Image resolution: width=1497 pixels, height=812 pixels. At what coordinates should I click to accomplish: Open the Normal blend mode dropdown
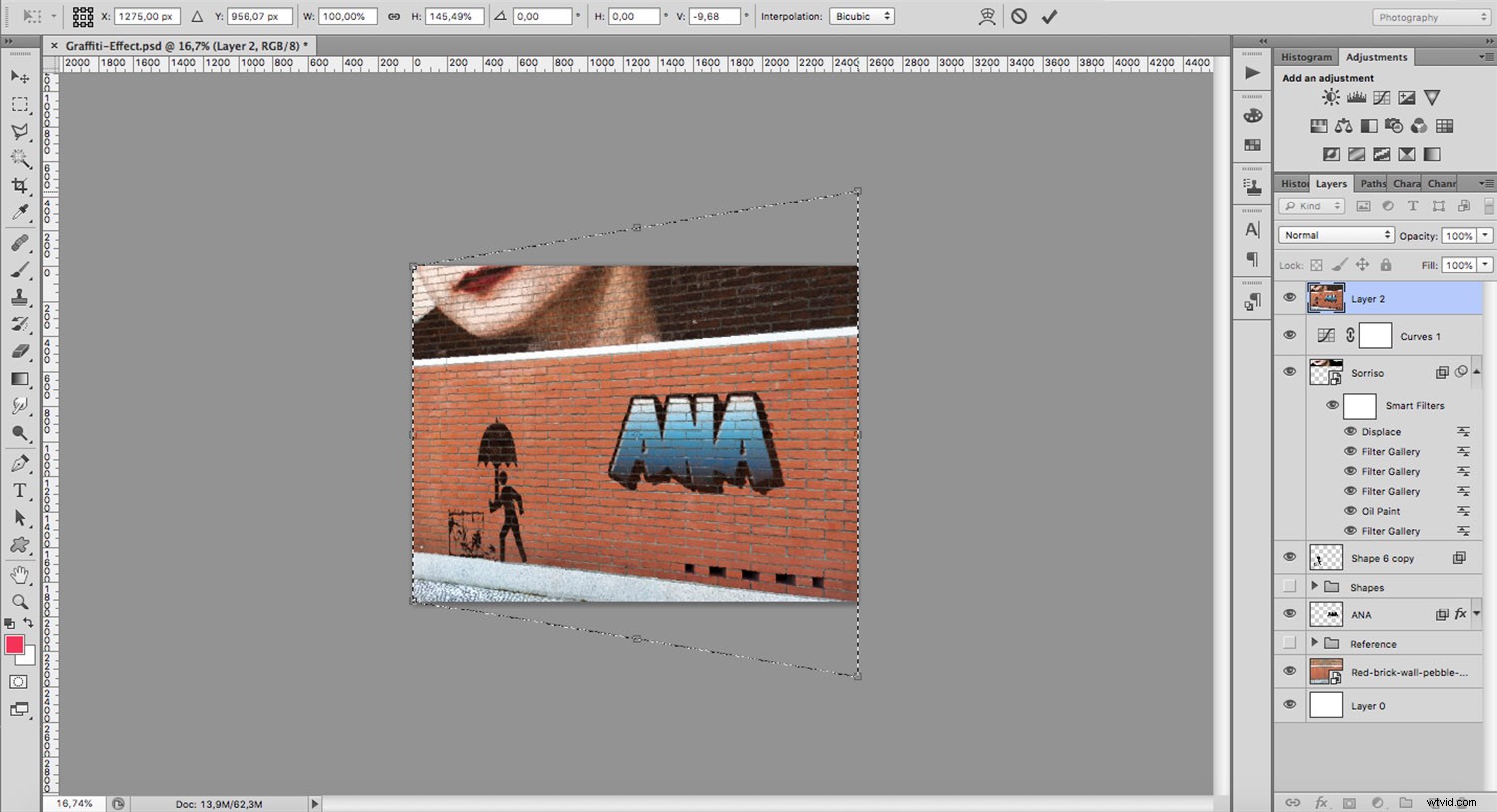coord(1335,234)
